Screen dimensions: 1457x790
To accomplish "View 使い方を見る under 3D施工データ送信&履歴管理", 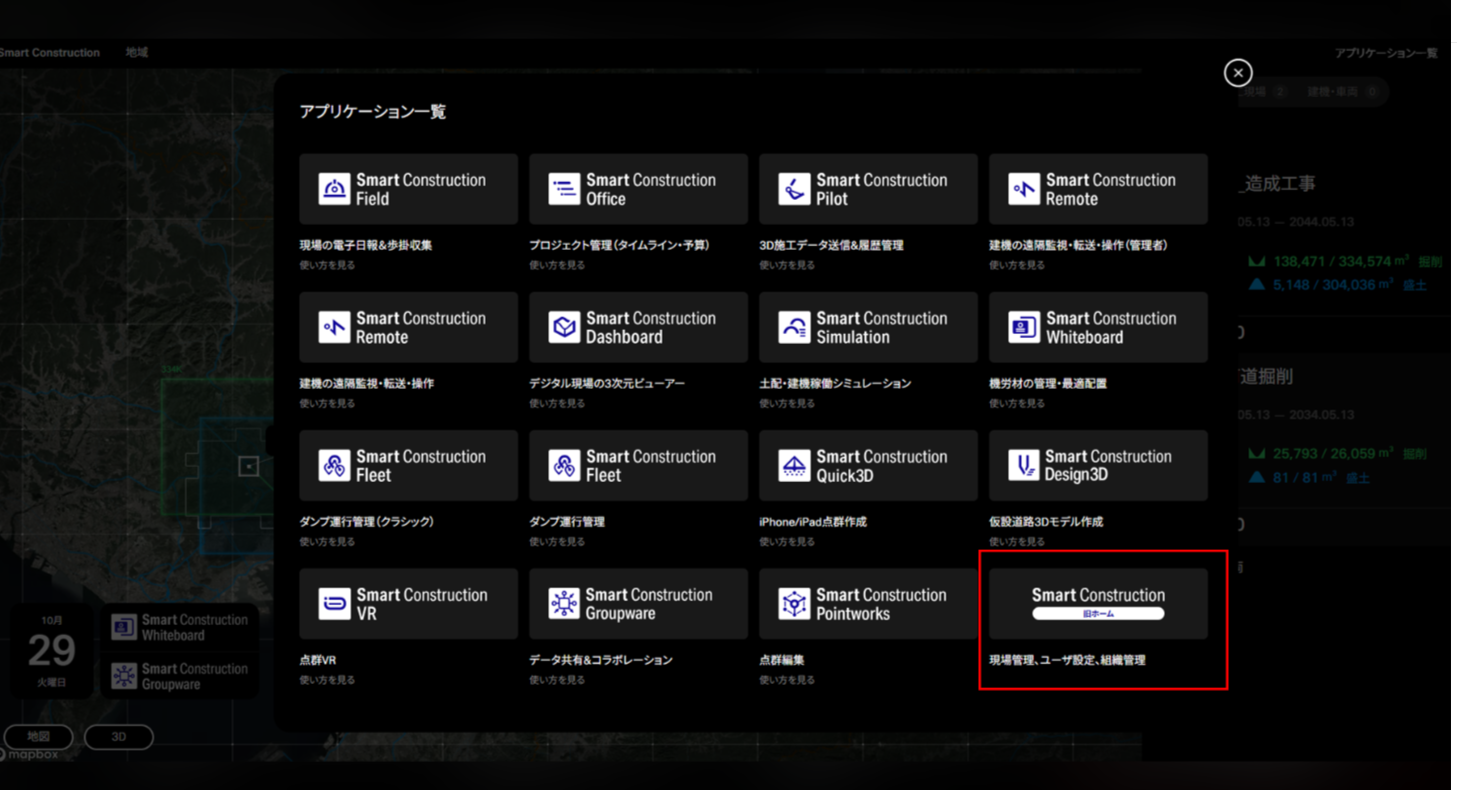I will (787, 266).
